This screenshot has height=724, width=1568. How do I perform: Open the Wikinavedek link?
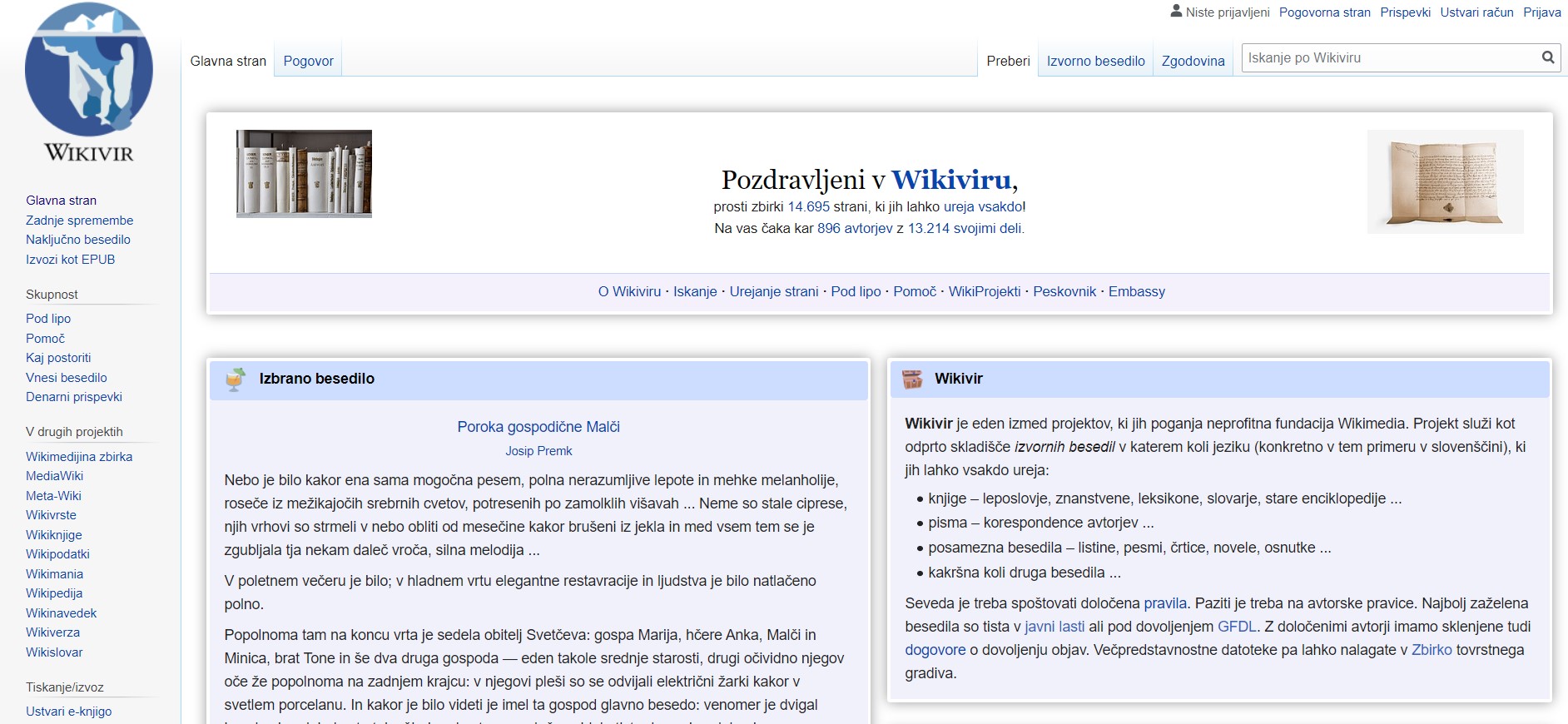pyautogui.click(x=61, y=613)
